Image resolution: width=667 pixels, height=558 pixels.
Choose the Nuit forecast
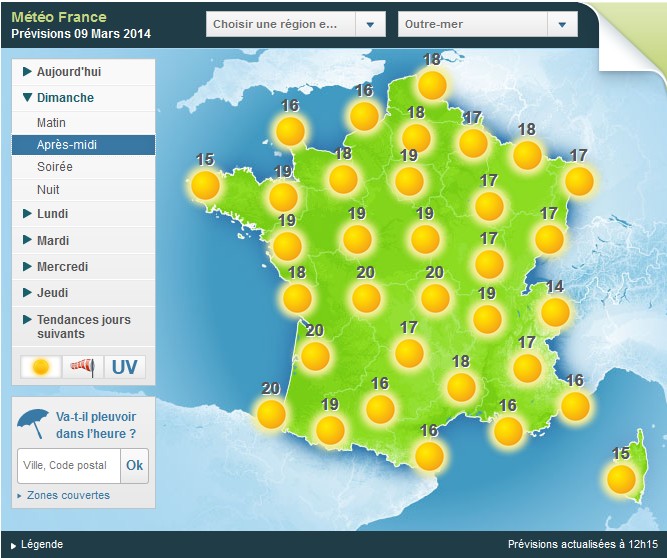click(x=48, y=190)
